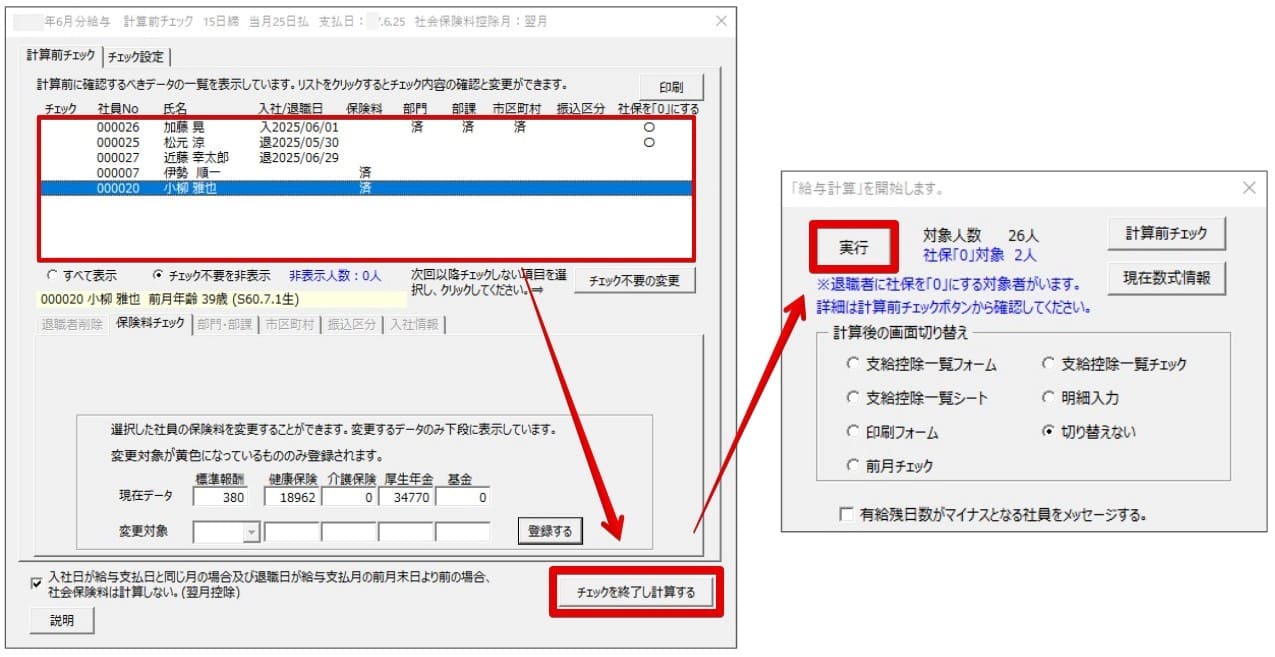The image size is (1275, 657).
Task: Select the 明細入力 radio option
Action: pos(1048,398)
